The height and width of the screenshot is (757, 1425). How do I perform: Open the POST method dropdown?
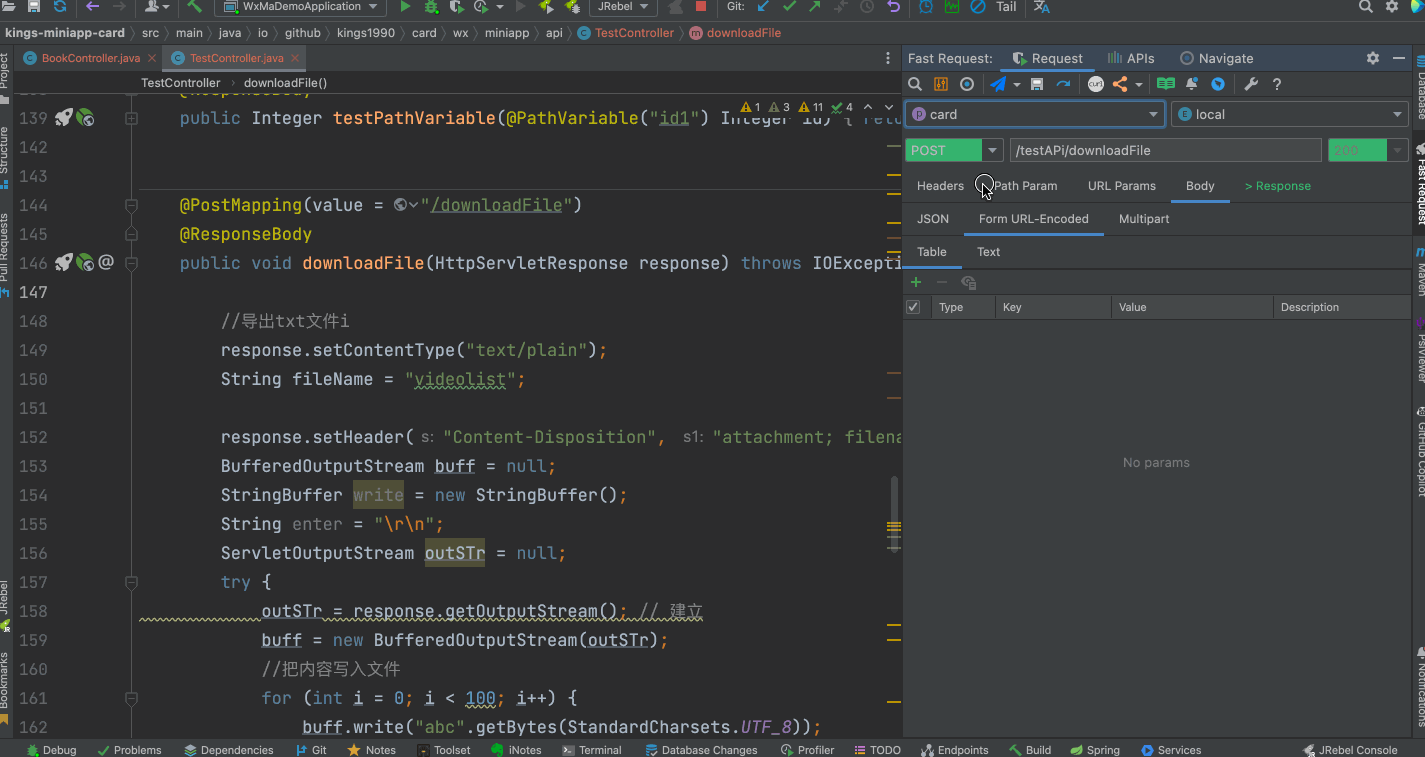[992, 151]
